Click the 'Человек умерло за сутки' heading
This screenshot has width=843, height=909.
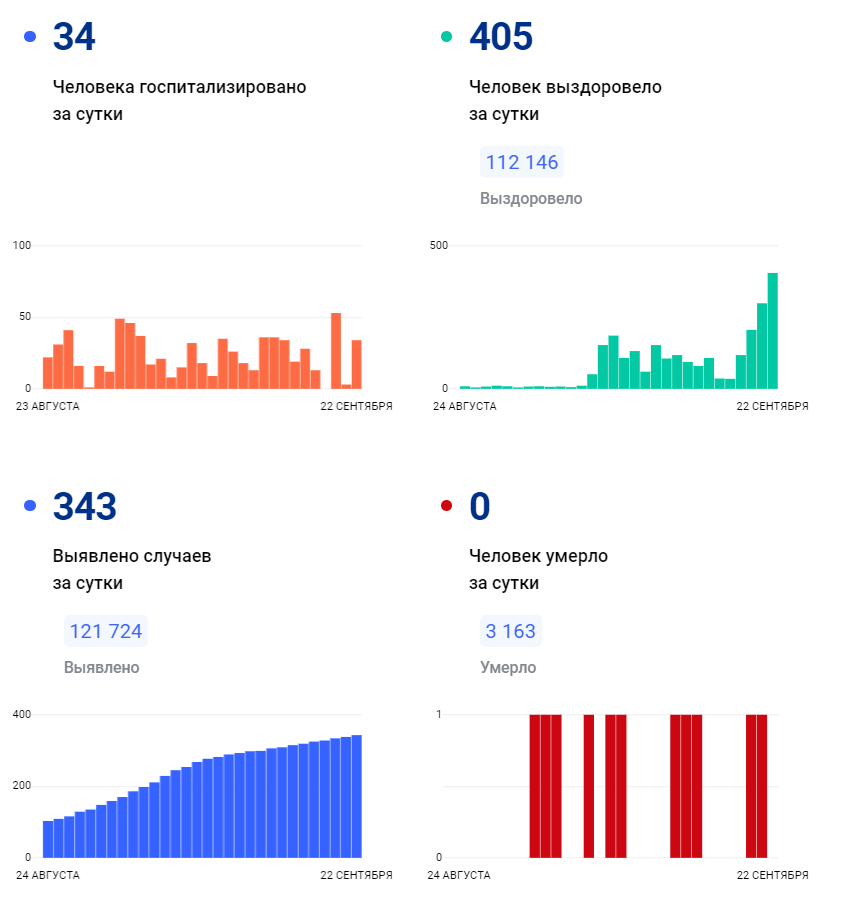538,569
